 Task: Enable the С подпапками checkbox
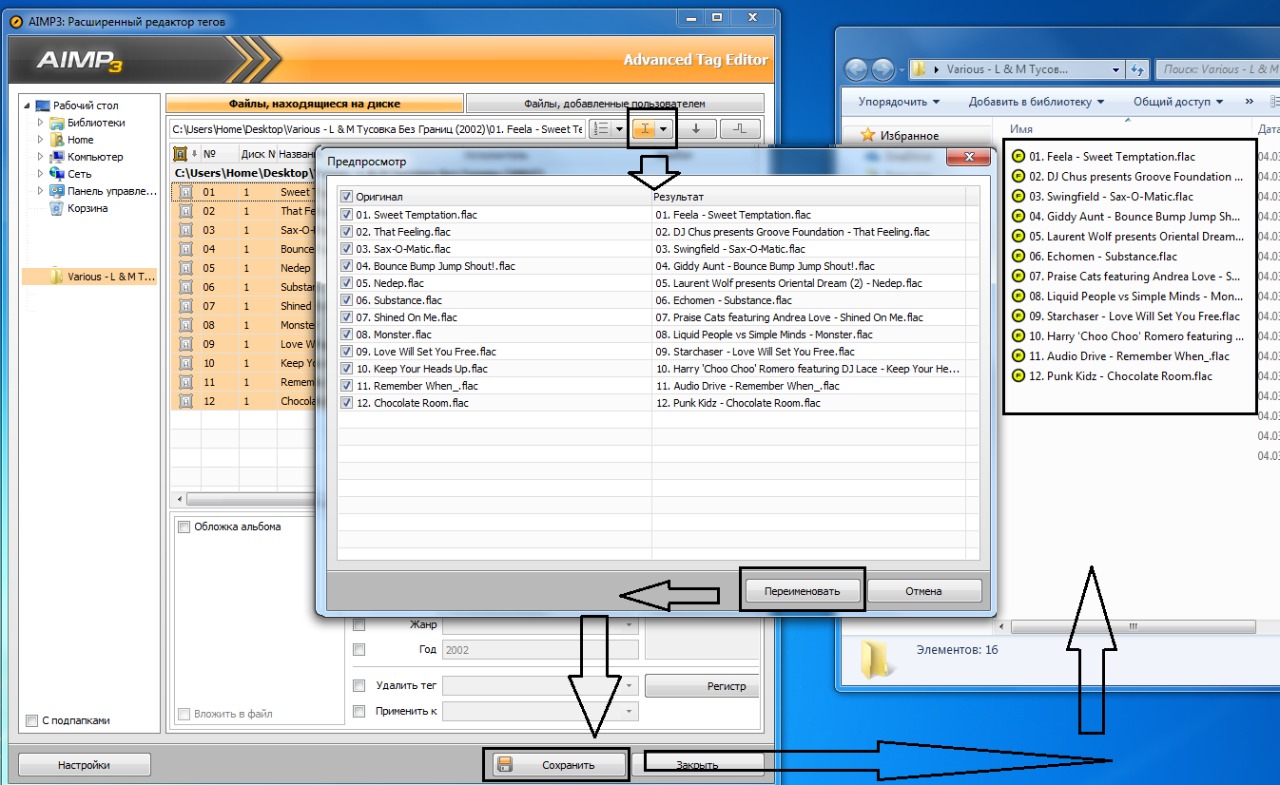[32, 720]
